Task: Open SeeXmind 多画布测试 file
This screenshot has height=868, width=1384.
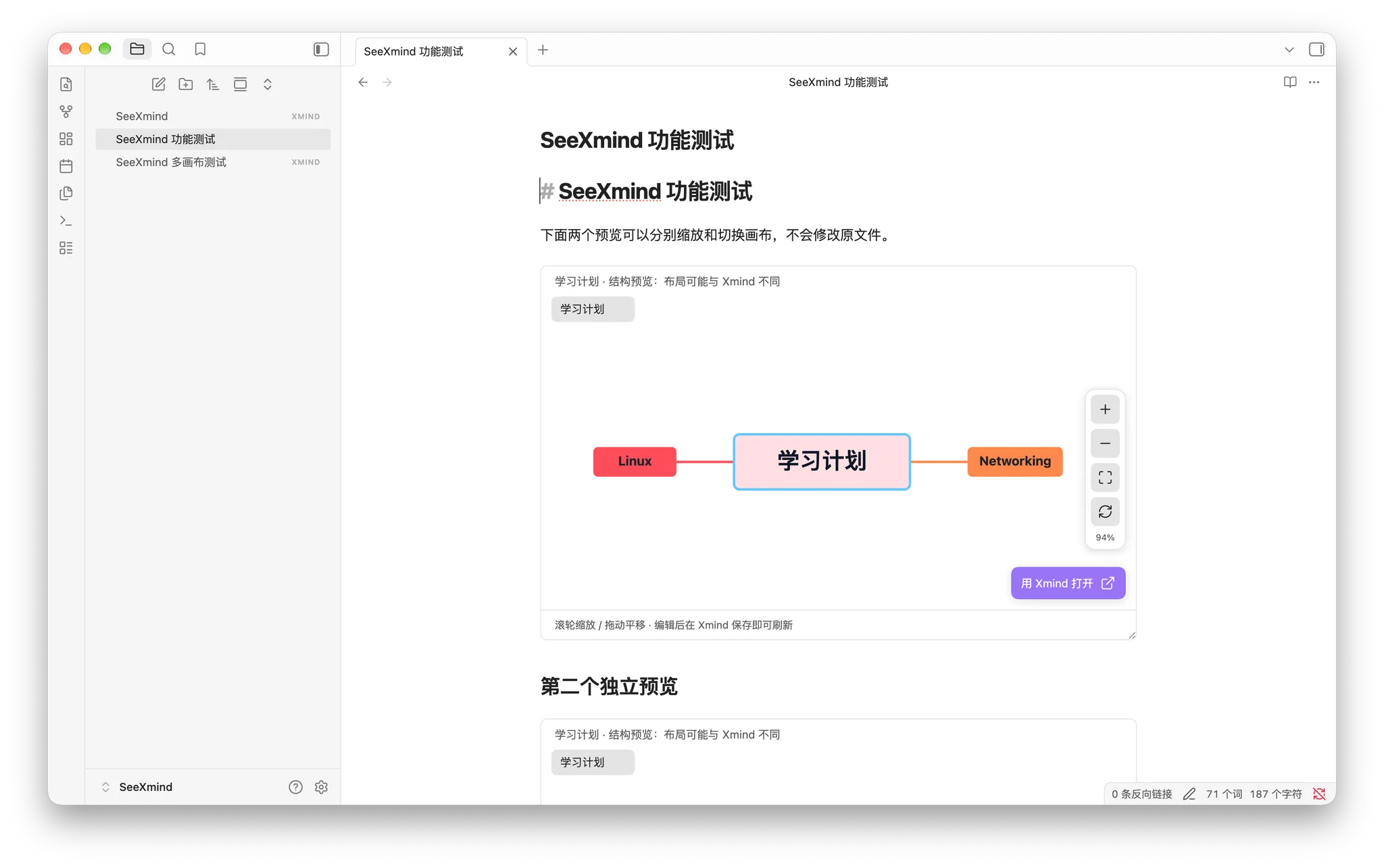Action: point(213,162)
